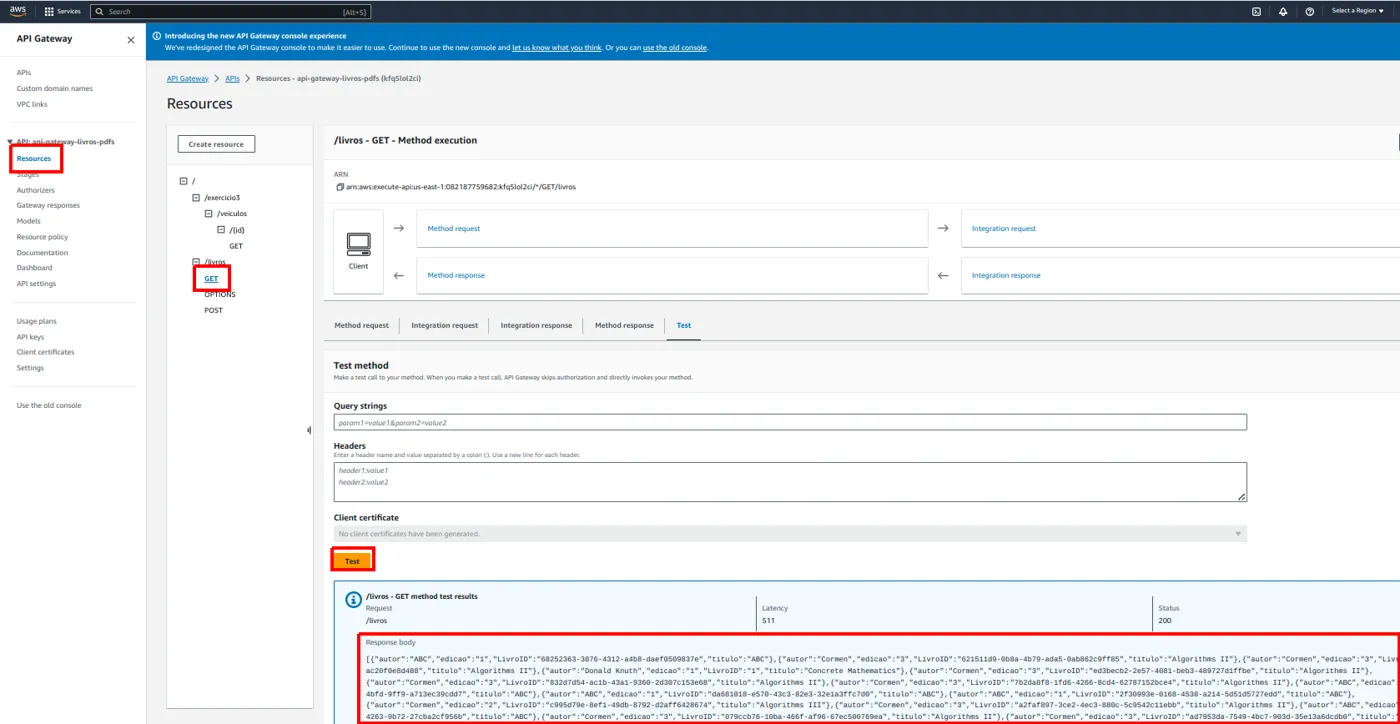1400x724 pixels.
Task: Copy the ARN with the copy icon
Action: (340, 187)
